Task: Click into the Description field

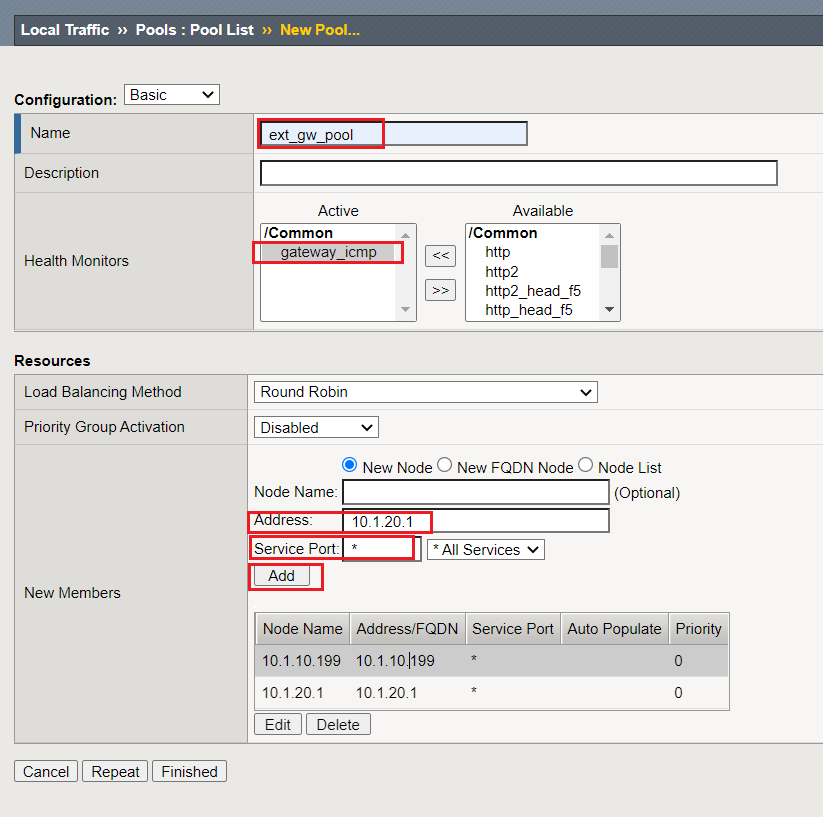Action: 519,173
